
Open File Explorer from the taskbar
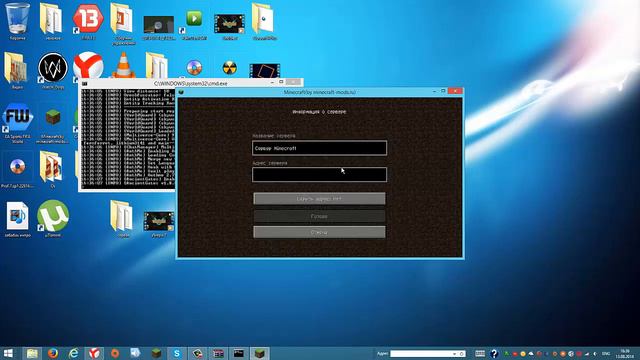point(32,353)
